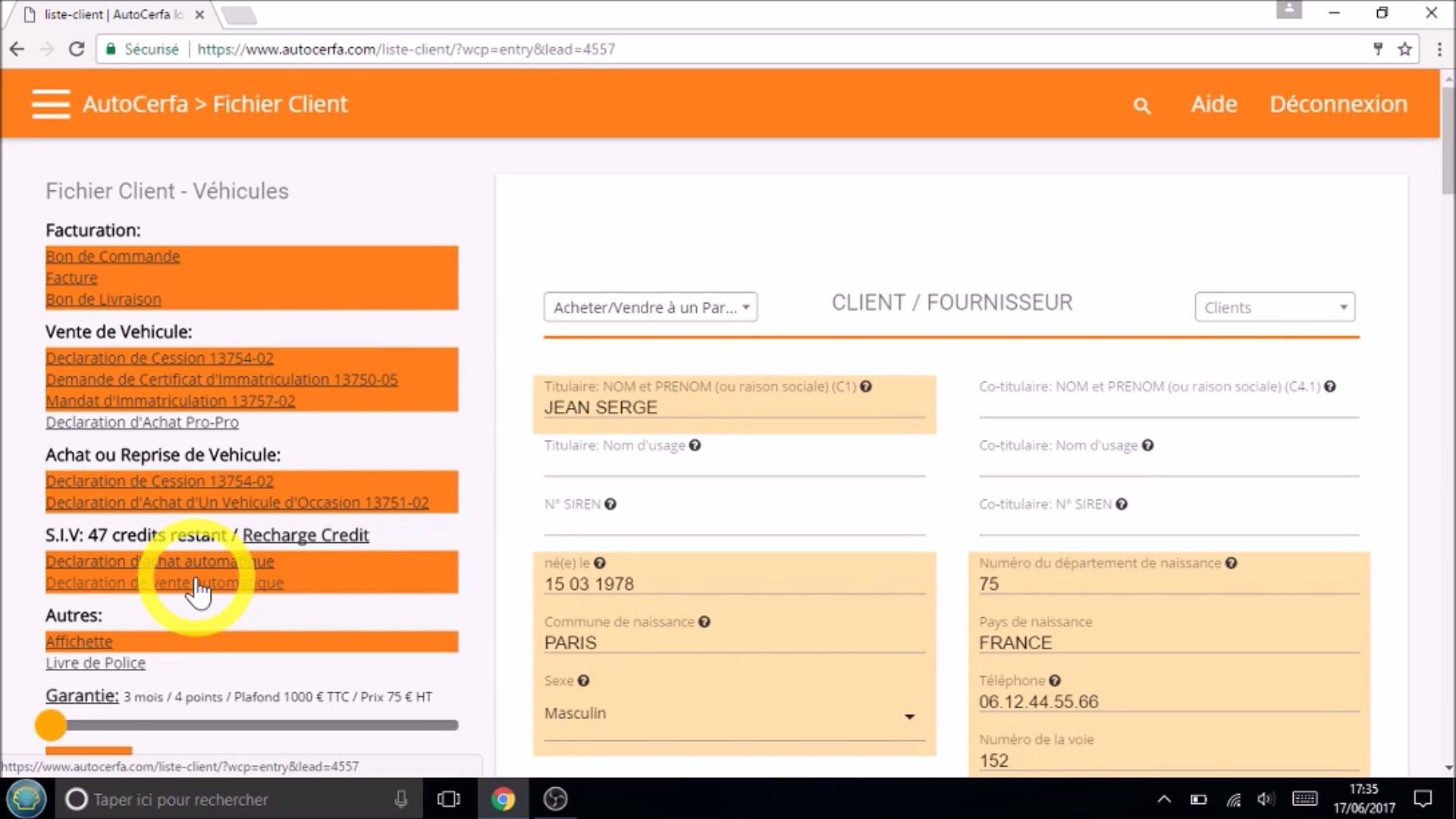Screen dimensions: 1456x819
Task: Show help for Co-titulaire NOM et PRENOM field
Action: [x=1329, y=387]
